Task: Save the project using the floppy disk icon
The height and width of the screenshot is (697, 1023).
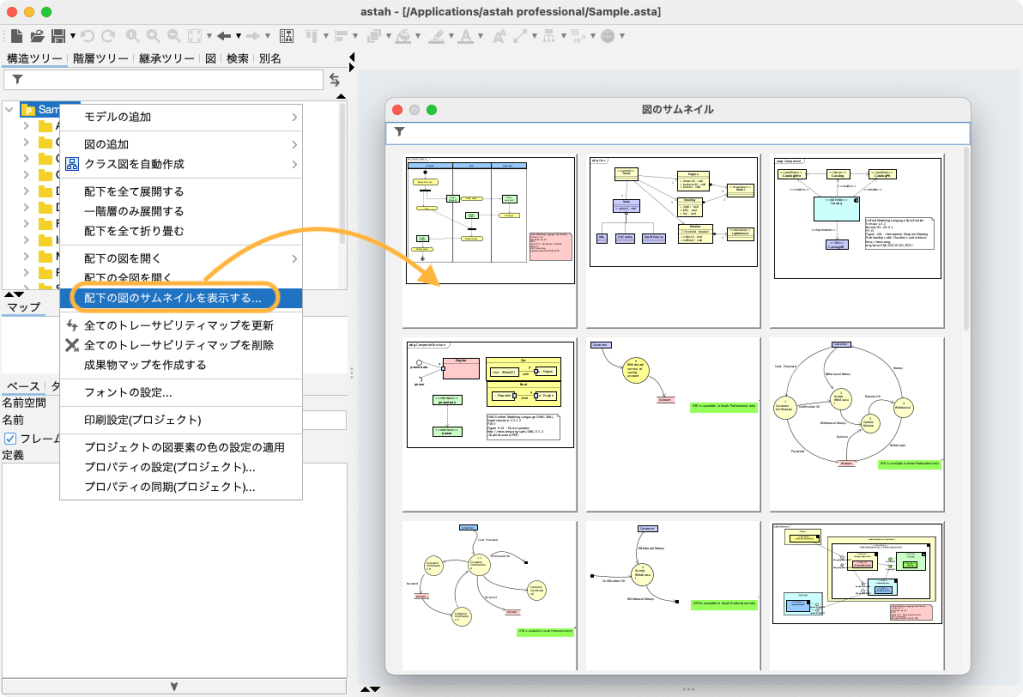Action: (58, 36)
